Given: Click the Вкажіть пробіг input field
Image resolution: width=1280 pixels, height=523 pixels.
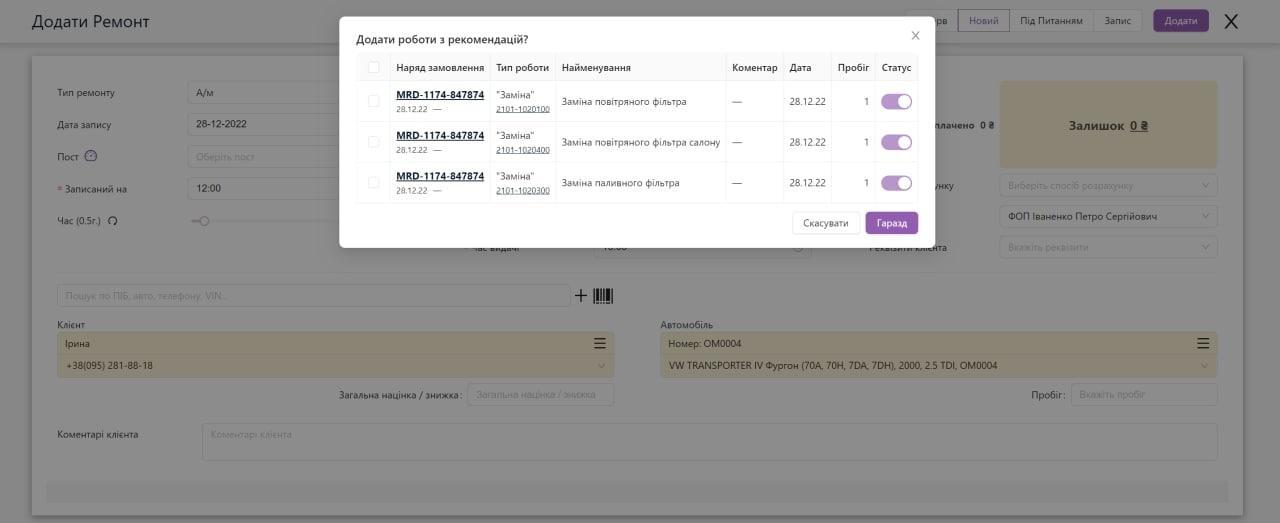Looking at the screenshot, I should tap(1143, 395).
